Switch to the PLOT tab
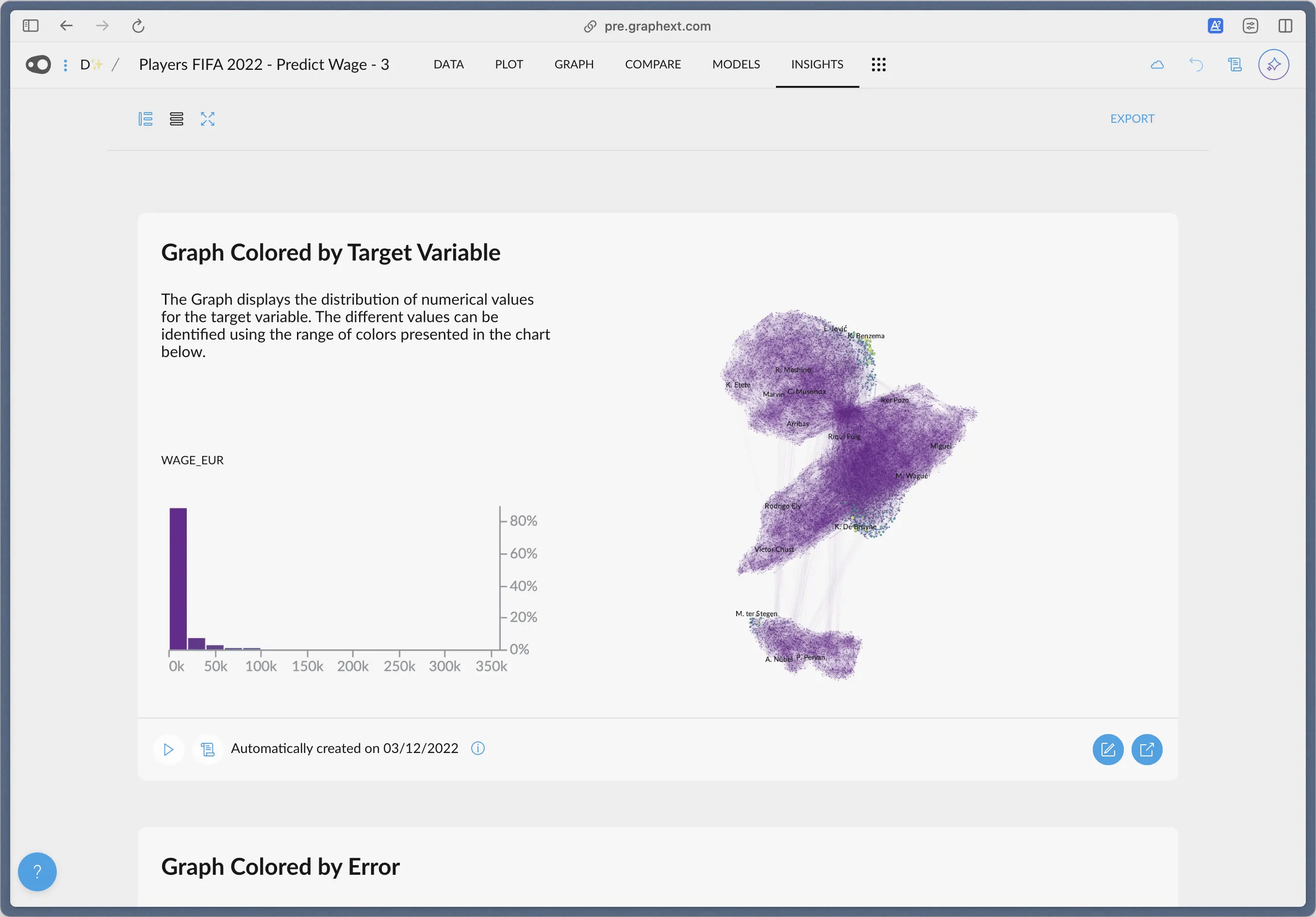The image size is (1316, 917). click(x=509, y=64)
